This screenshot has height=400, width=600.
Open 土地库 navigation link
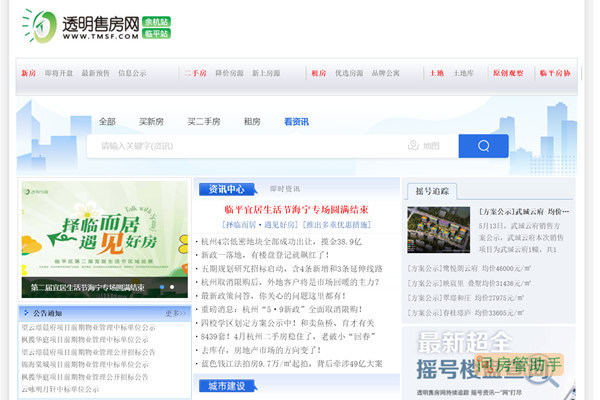(463, 73)
